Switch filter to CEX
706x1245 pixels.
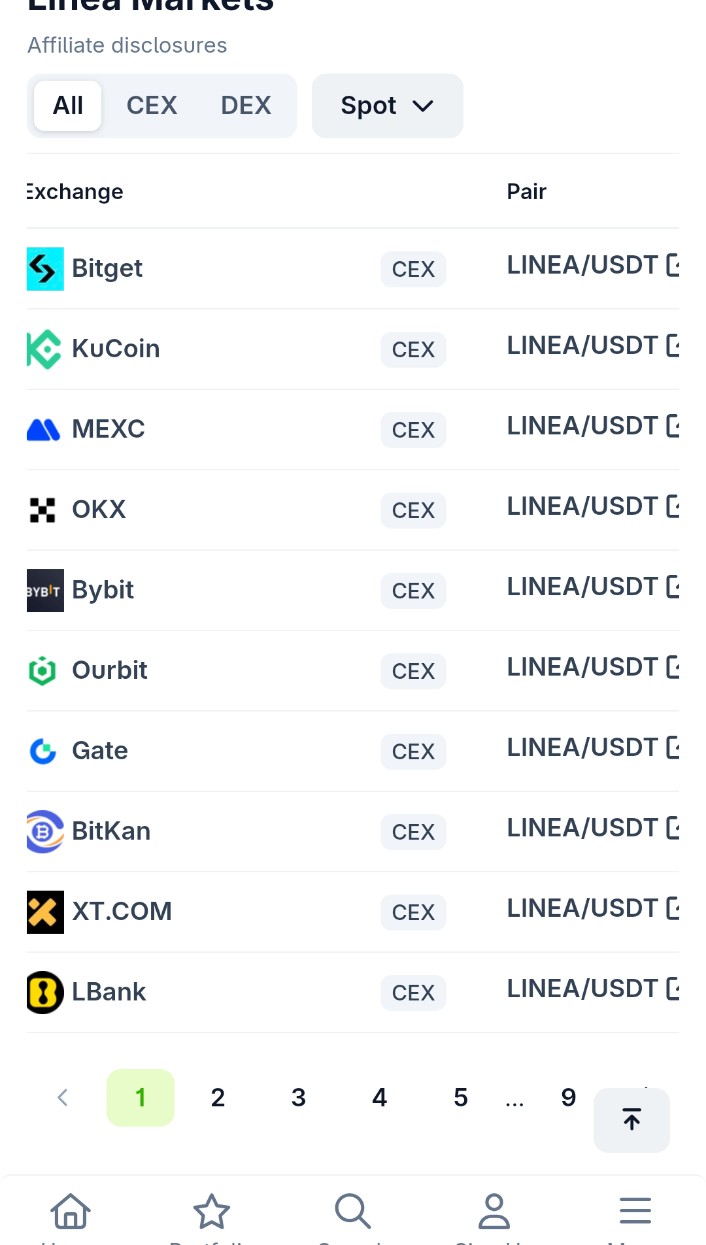coord(152,106)
